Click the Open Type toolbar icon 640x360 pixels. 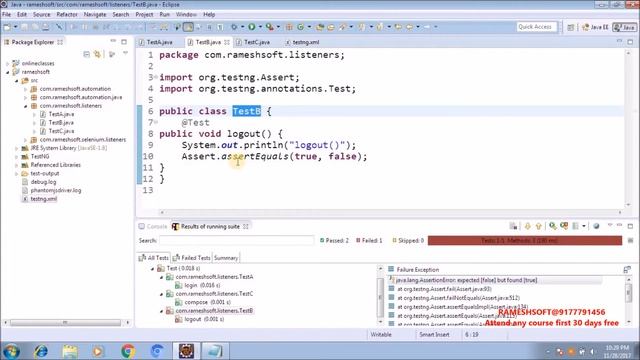[x=320, y=27]
